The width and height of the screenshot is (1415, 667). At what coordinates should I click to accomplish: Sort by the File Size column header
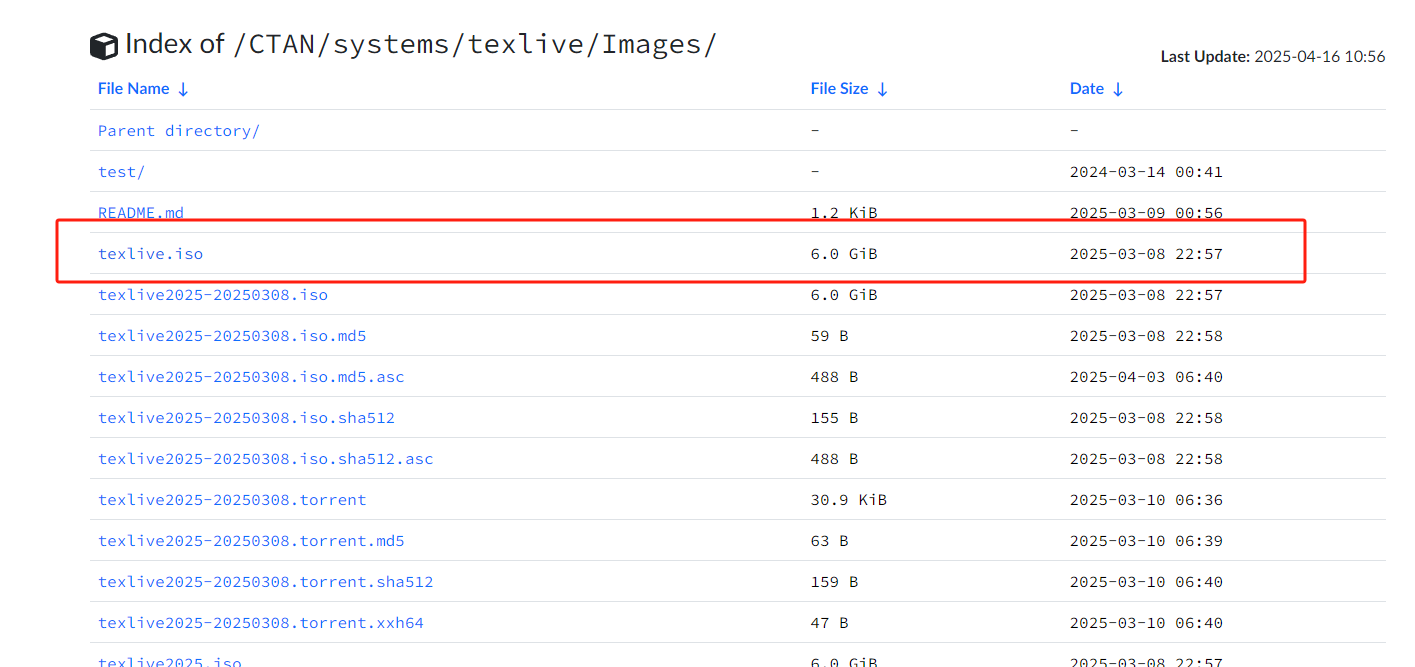click(849, 89)
